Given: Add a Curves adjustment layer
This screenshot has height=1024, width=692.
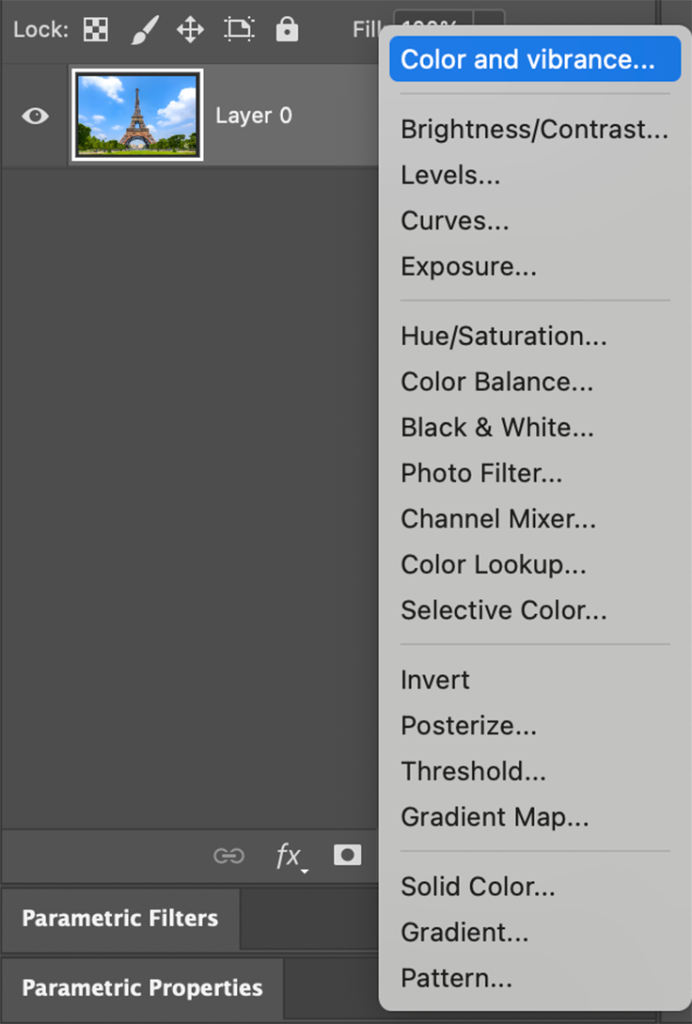Looking at the screenshot, I should [x=455, y=221].
